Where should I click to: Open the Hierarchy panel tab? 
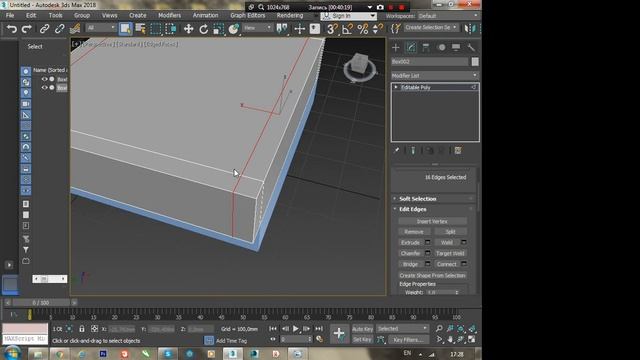426,47
